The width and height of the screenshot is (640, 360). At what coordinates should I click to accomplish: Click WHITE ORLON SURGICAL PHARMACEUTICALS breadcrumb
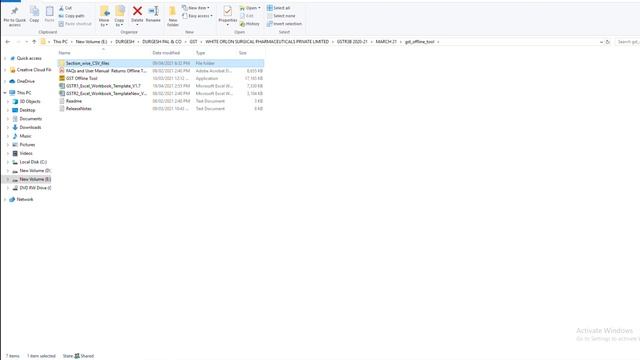pyautogui.click(x=267, y=42)
